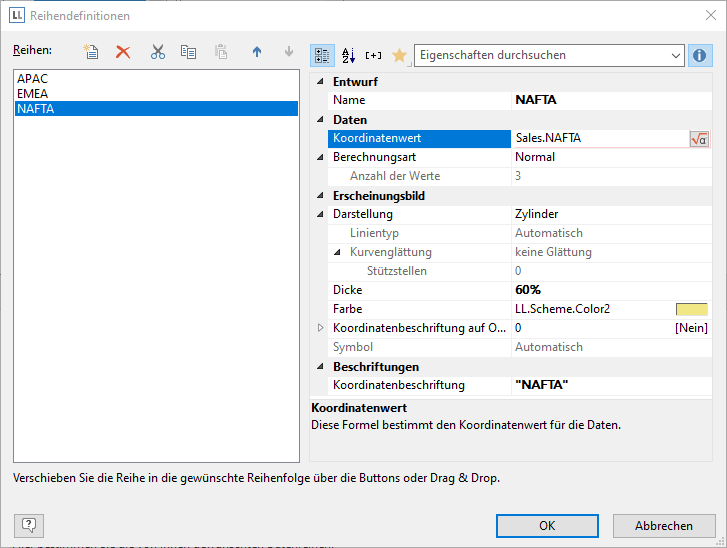
Task: Toggle the info description panel button
Action: click(x=700, y=55)
